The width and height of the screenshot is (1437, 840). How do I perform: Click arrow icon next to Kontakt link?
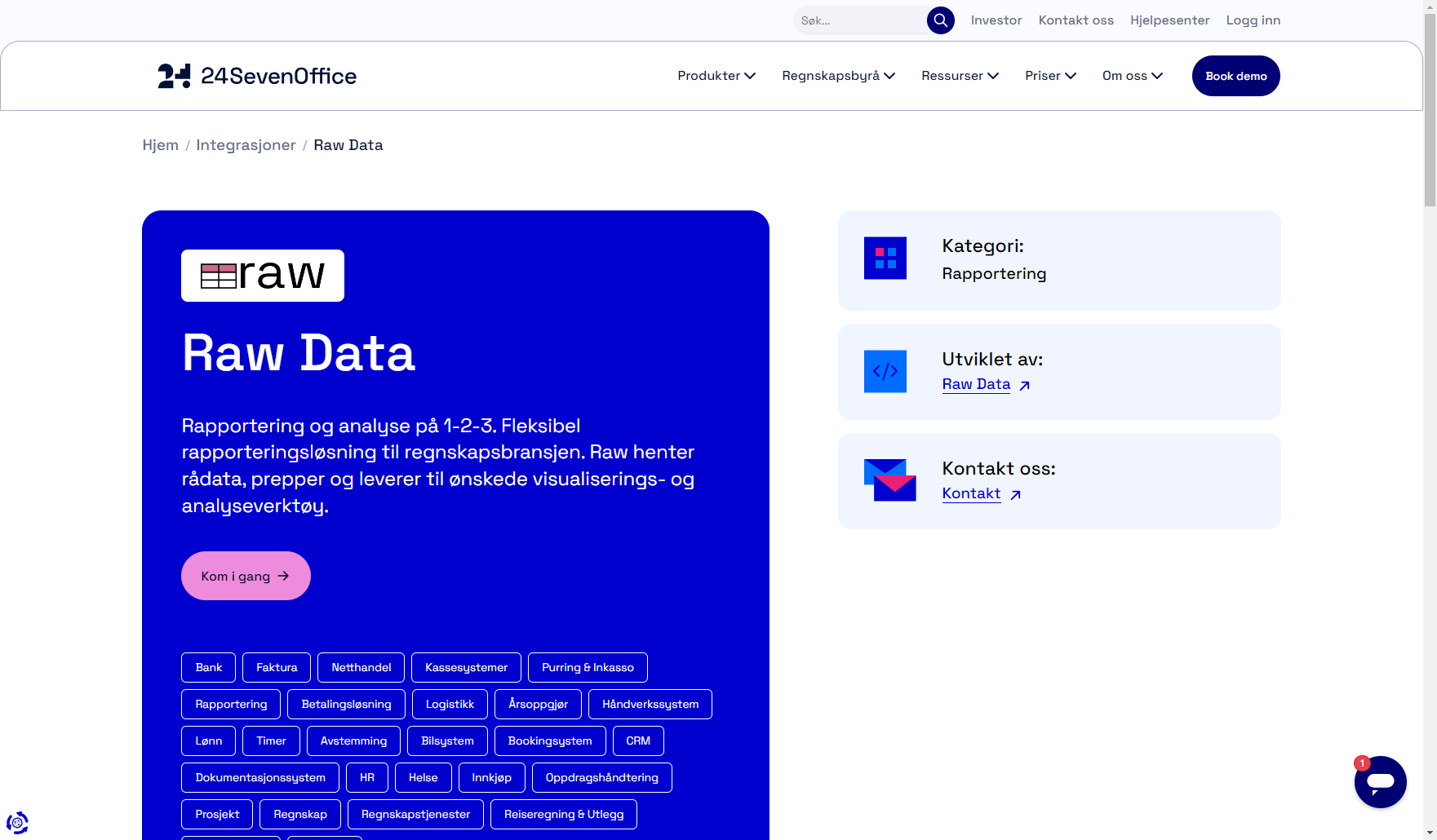(x=1015, y=495)
